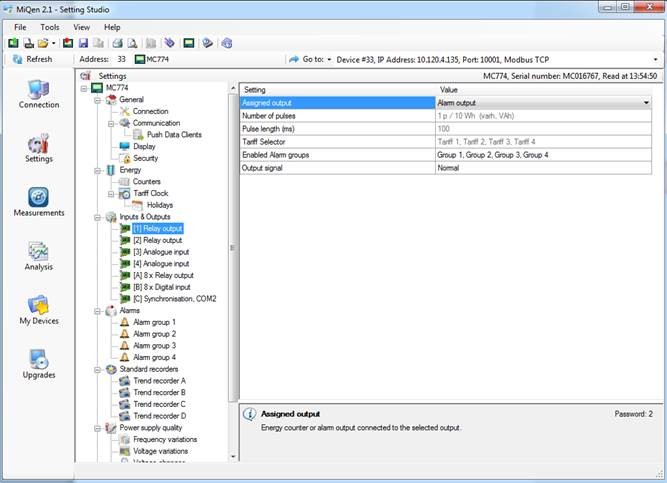Collapse the Inputs & Outputs node
Screen dimensions: 667x483
click(98, 217)
